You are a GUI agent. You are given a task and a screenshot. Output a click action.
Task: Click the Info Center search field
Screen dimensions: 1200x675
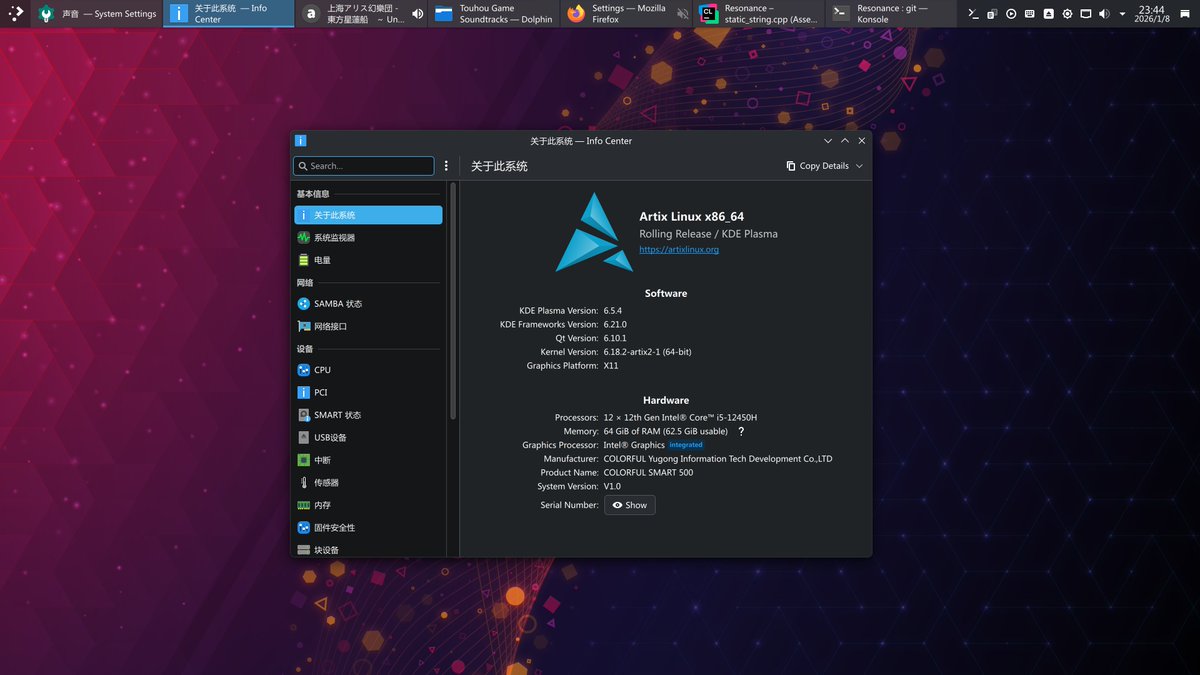coord(364,166)
